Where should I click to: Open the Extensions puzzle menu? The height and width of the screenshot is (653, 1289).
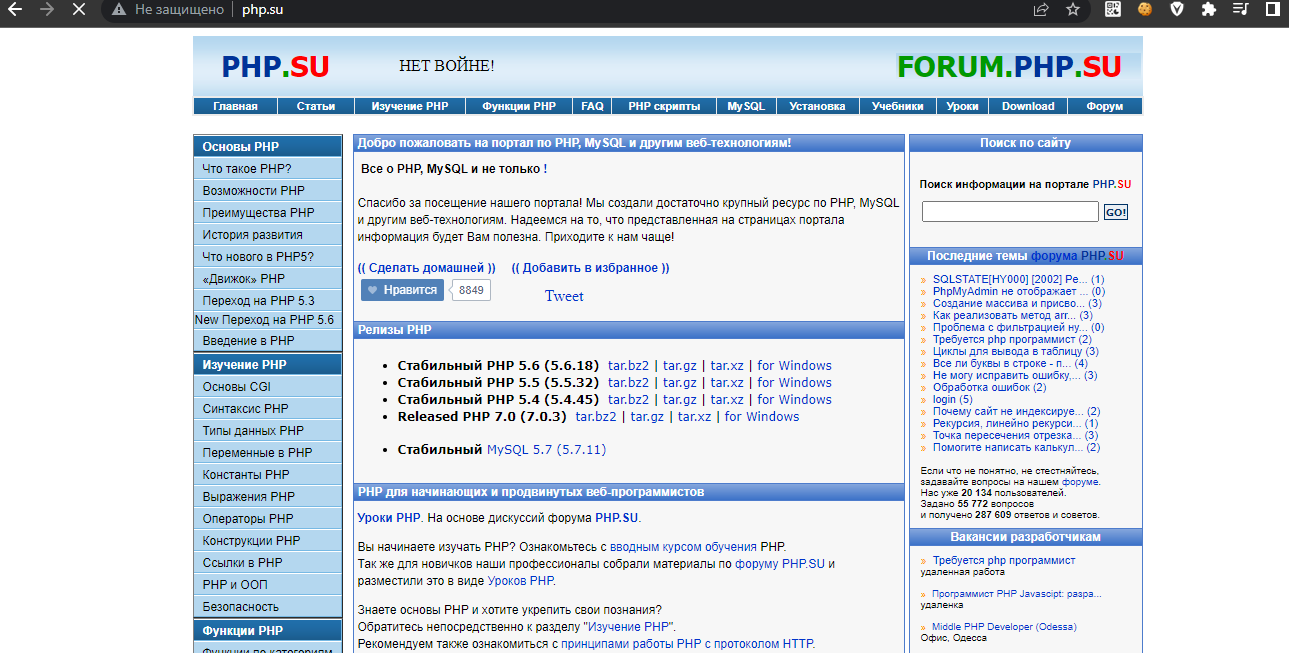(1208, 9)
